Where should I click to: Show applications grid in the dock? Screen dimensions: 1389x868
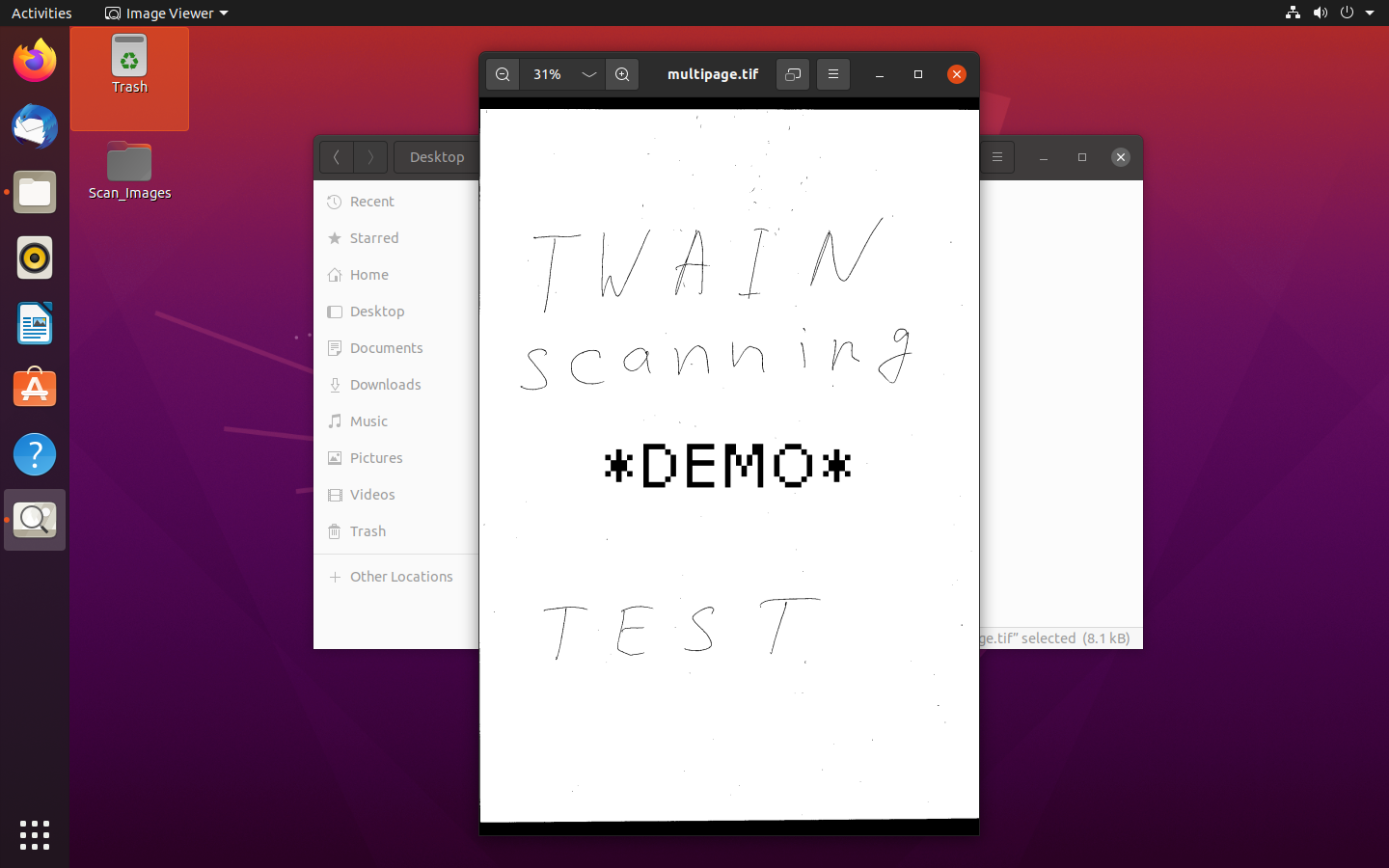[x=35, y=835]
